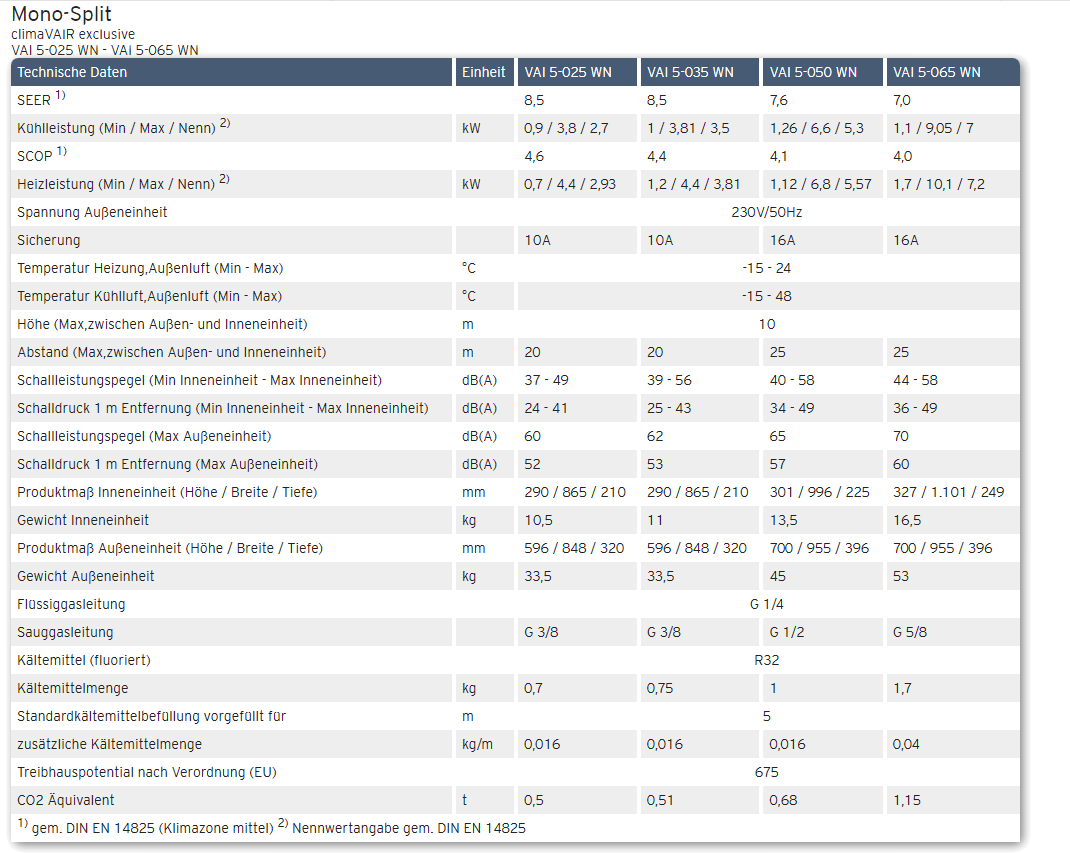The width and height of the screenshot is (1070, 853).
Task: Click indoor sound power value "37 - 49"
Action: click(547, 380)
